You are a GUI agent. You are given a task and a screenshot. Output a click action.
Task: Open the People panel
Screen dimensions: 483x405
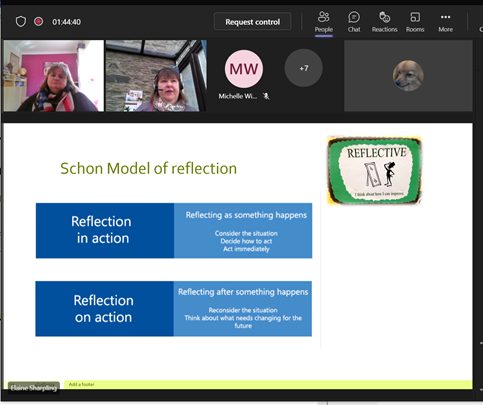point(324,22)
